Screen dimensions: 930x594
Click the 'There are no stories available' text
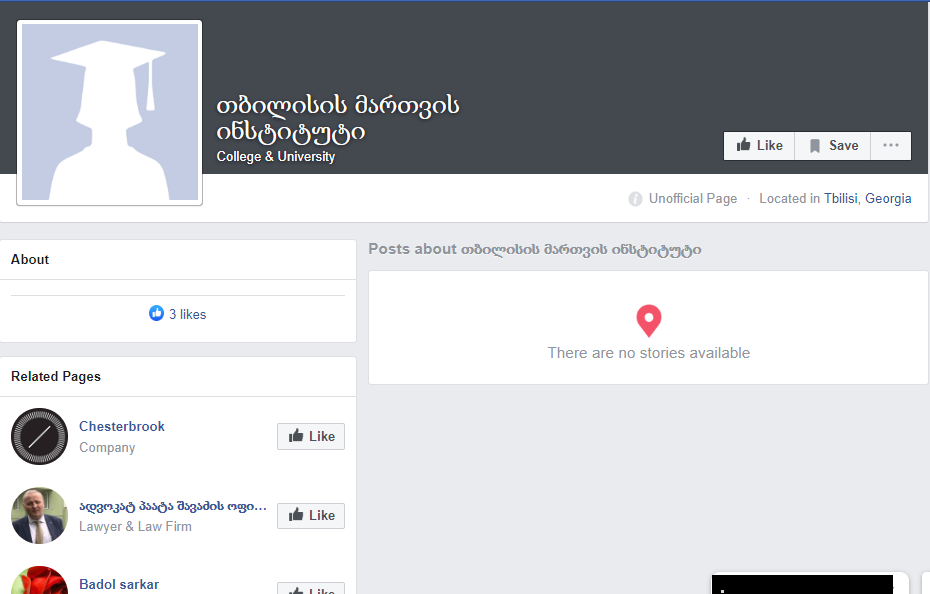coord(649,353)
